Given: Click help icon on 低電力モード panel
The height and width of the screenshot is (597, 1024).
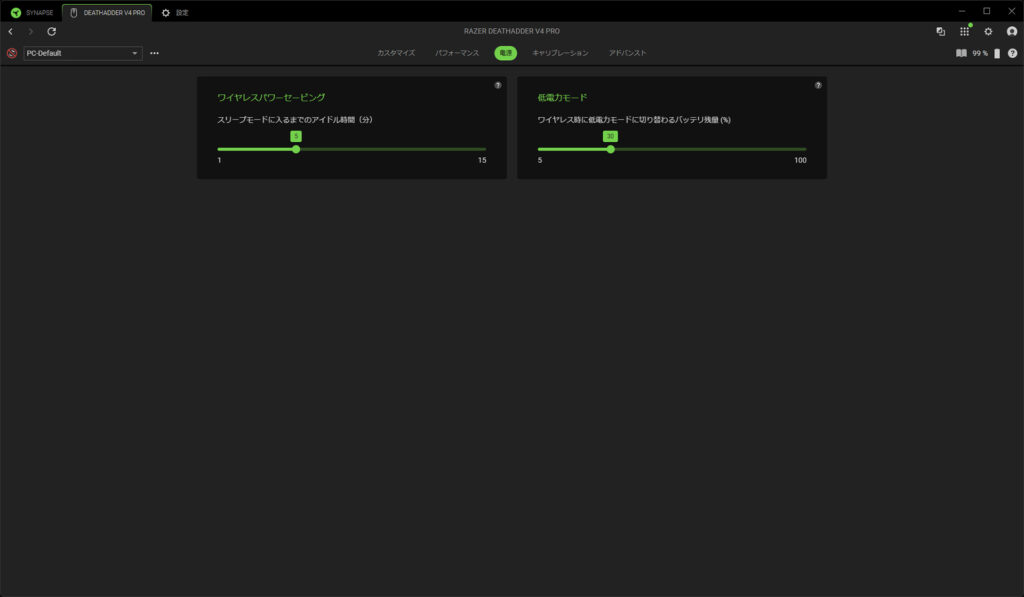Looking at the screenshot, I should pyautogui.click(x=818, y=86).
